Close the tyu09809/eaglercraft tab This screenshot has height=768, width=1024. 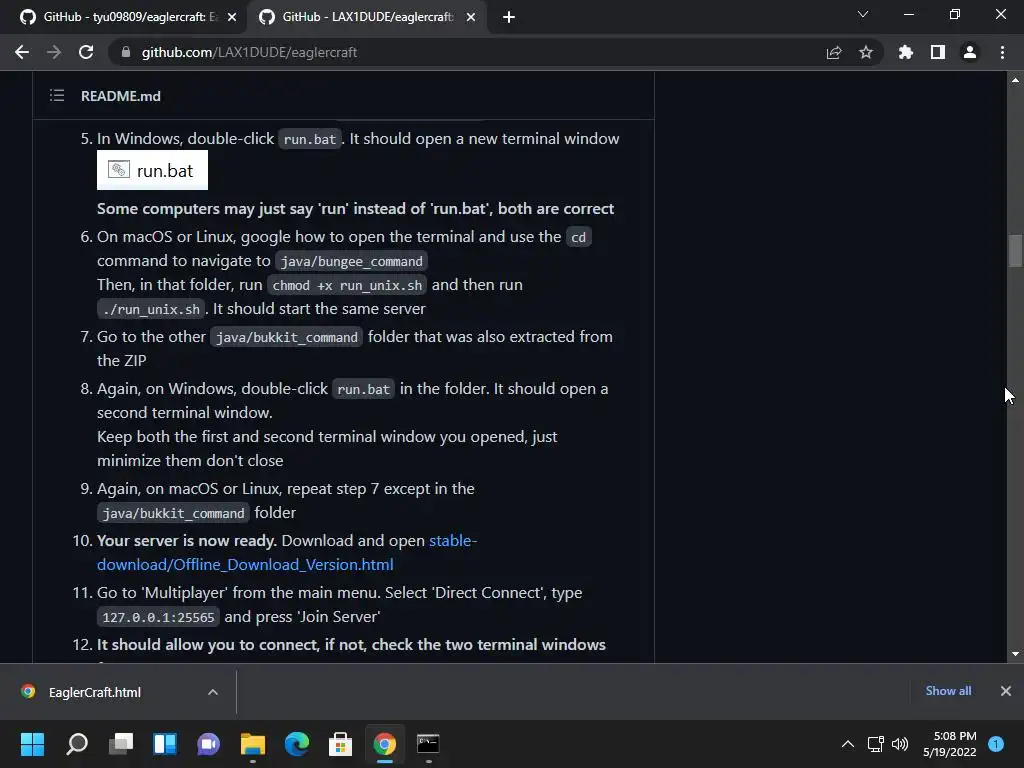pos(232,17)
